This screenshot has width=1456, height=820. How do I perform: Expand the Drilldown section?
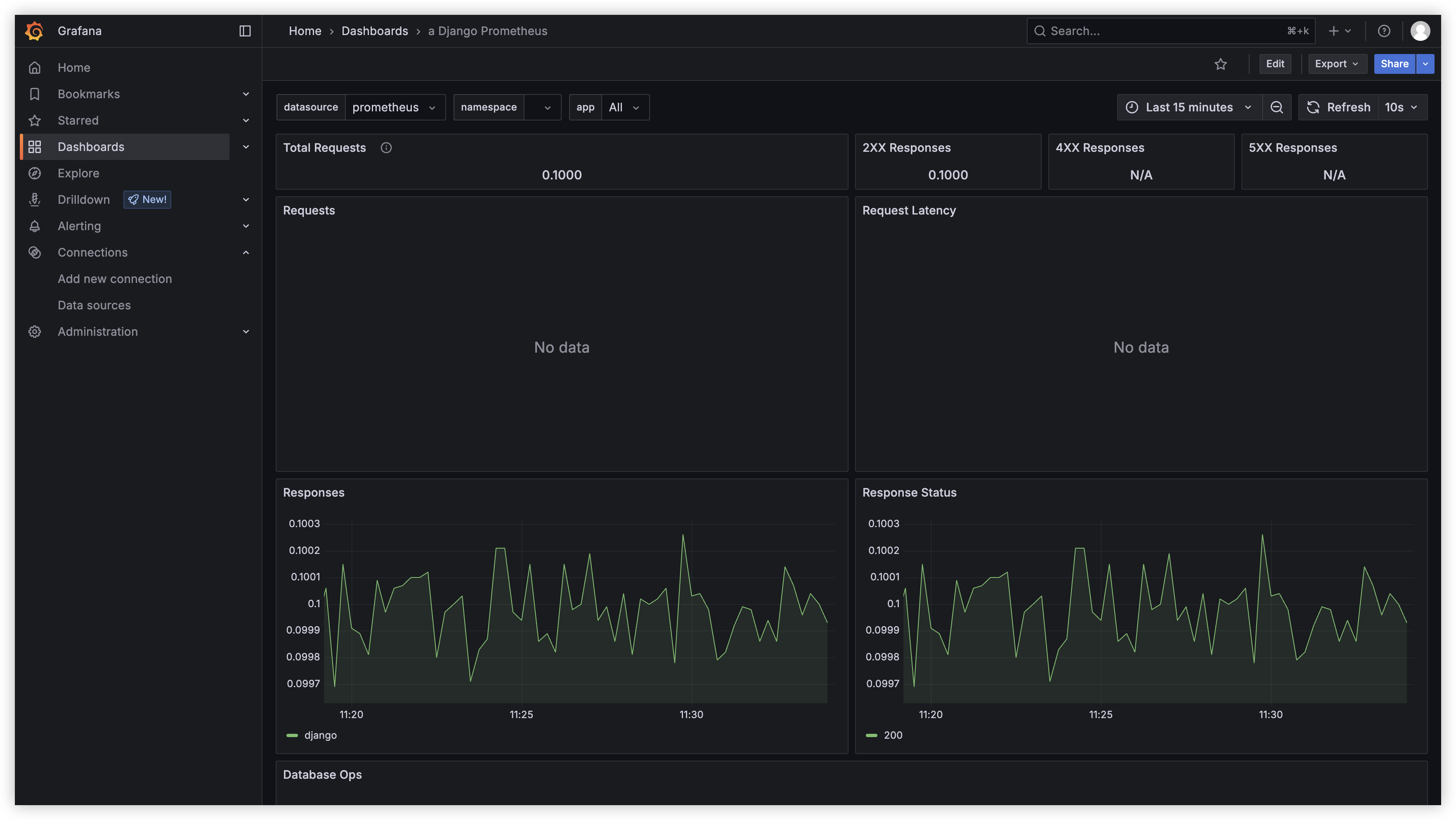(x=246, y=199)
